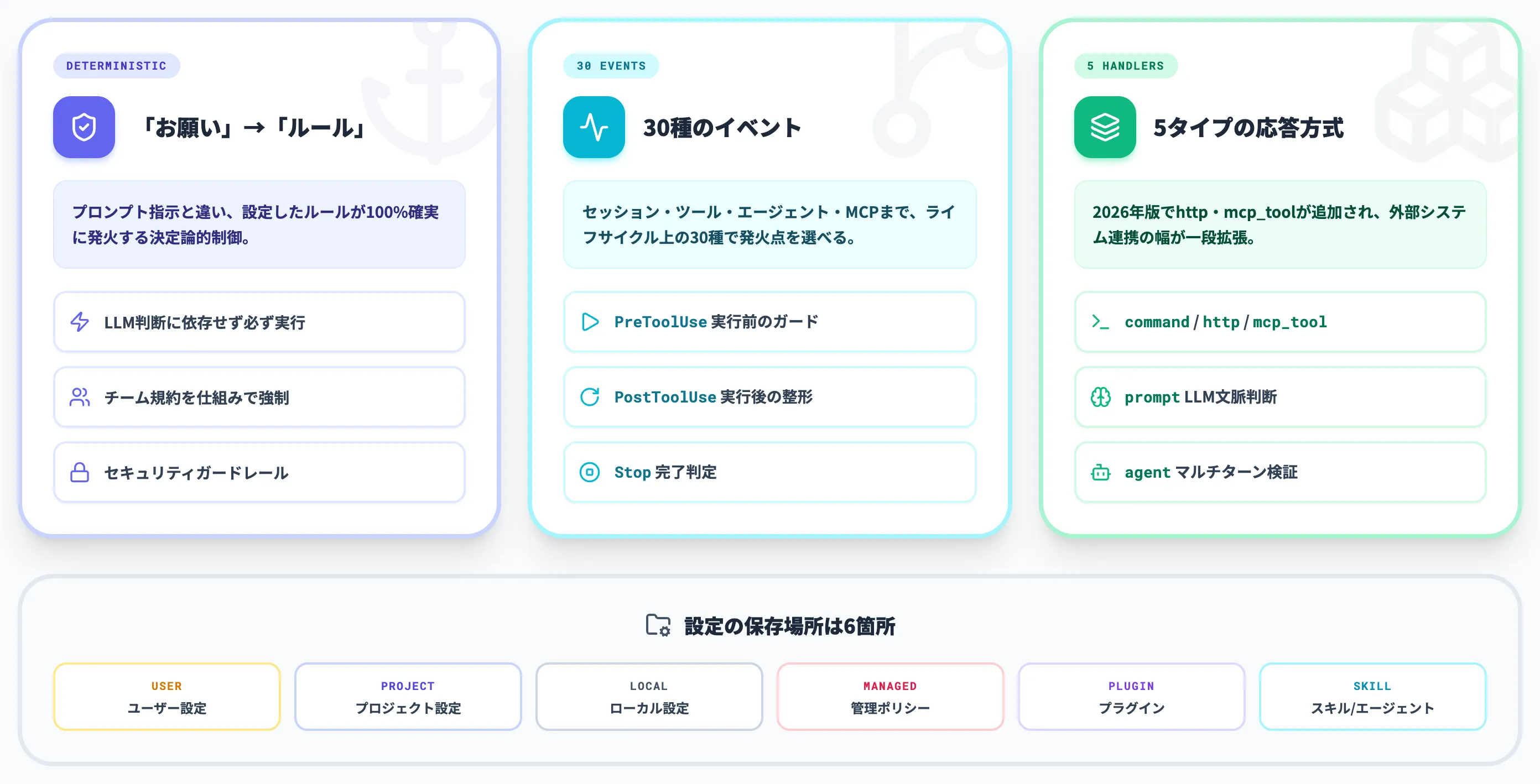The height and width of the screenshot is (784, 1540).
Task: Click the purple shield check icon
Action: point(84,127)
